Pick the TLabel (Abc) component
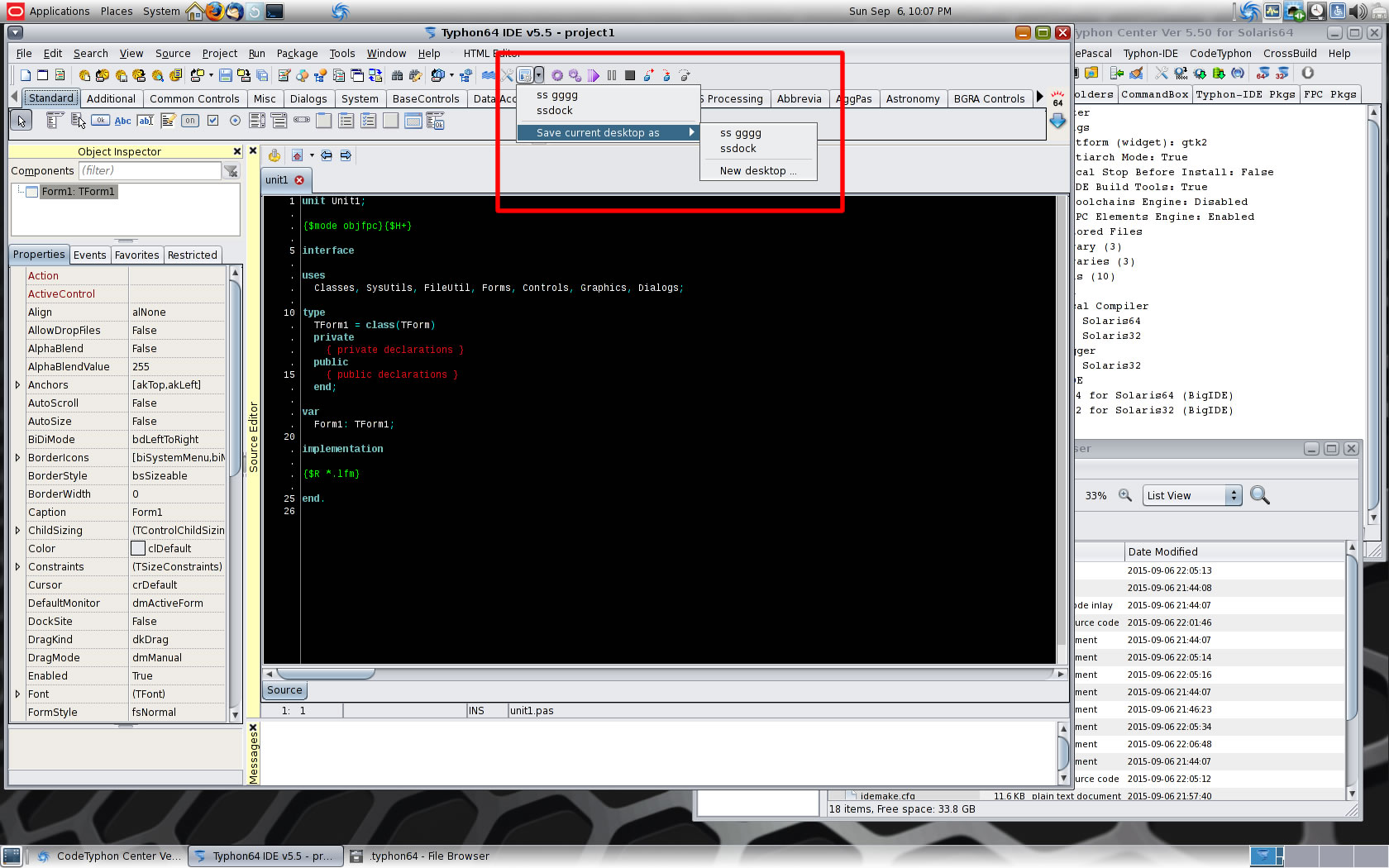Viewport: 1389px width, 868px height. [x=122, y=121]
